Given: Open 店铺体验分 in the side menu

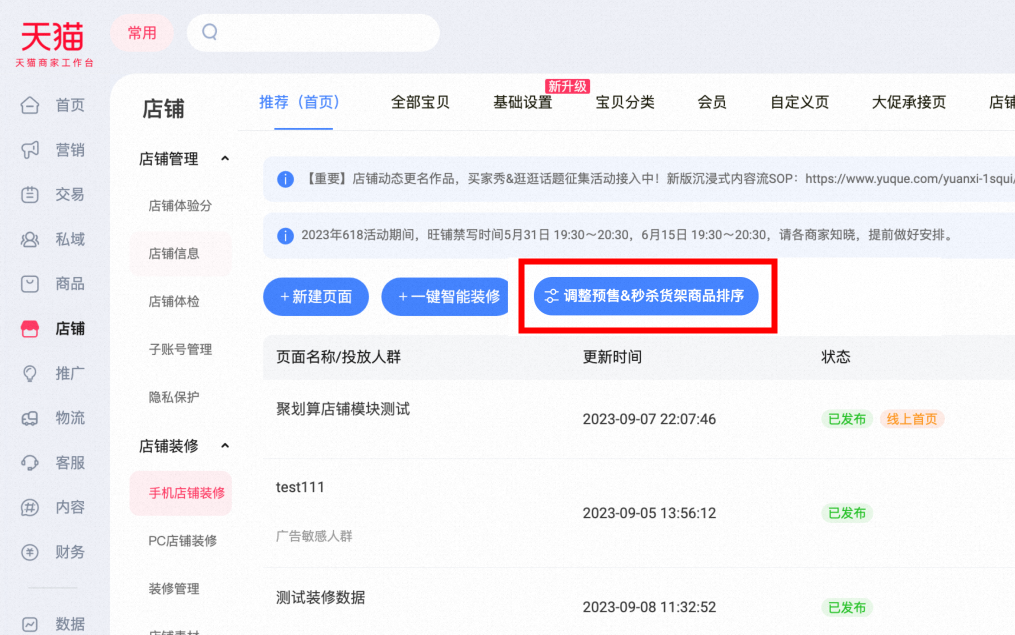Looking at the screenshot, I should pos(180,206).
